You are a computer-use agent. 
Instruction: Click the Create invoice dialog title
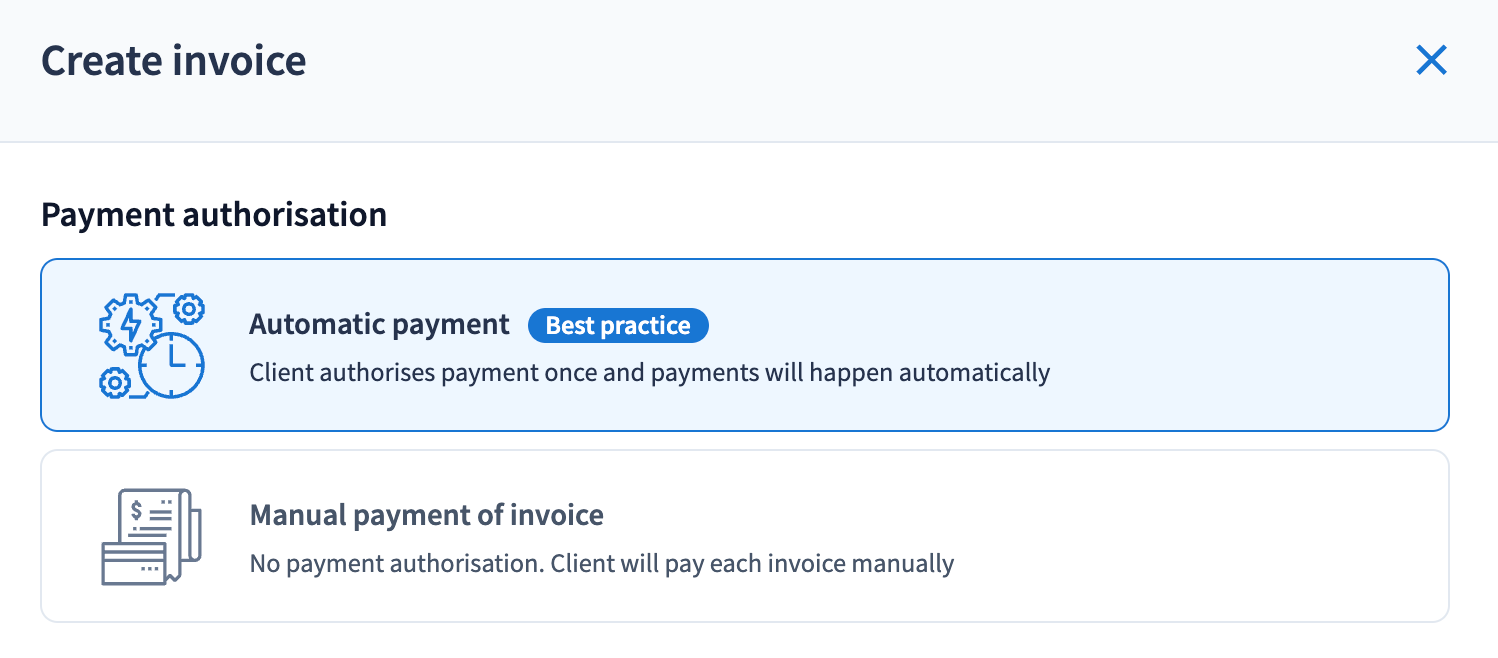173,61
